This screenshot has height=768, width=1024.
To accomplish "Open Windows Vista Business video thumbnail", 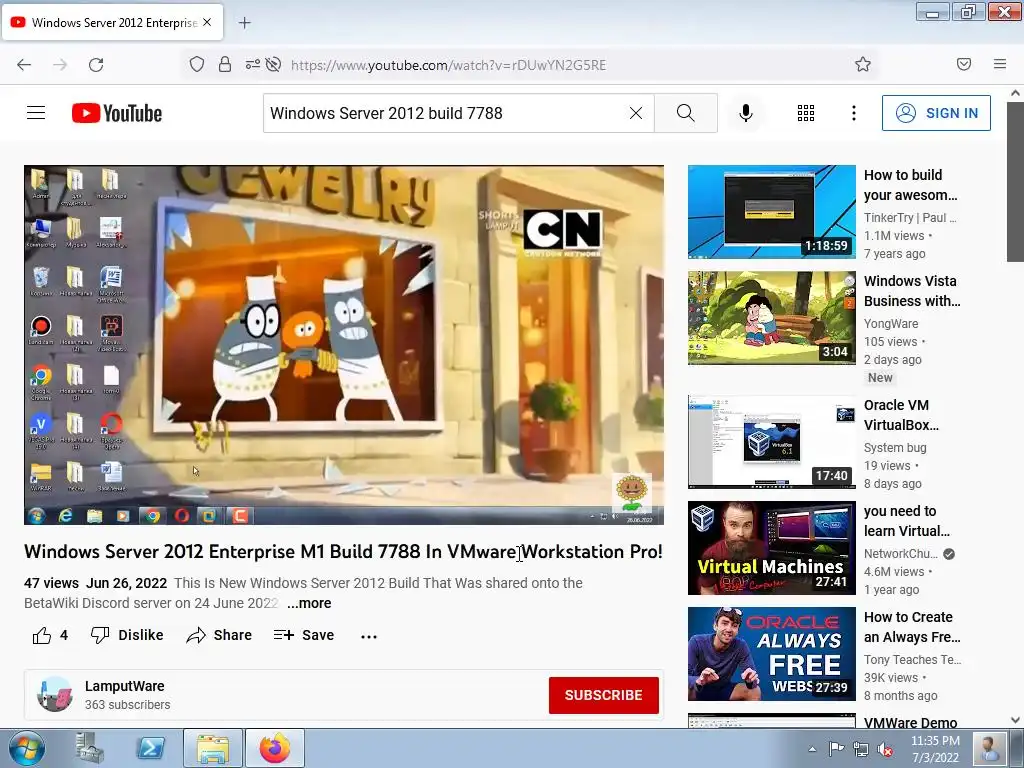I will pos(771,317).
